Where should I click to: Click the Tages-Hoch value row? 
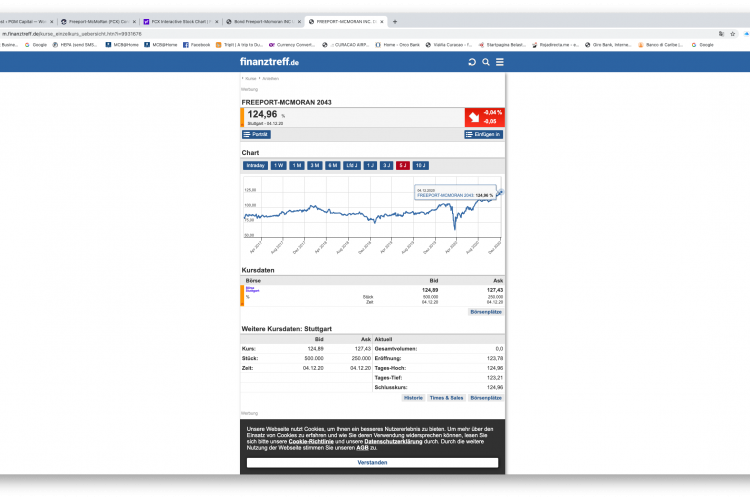pyautogui.click(x=439, y=368)
